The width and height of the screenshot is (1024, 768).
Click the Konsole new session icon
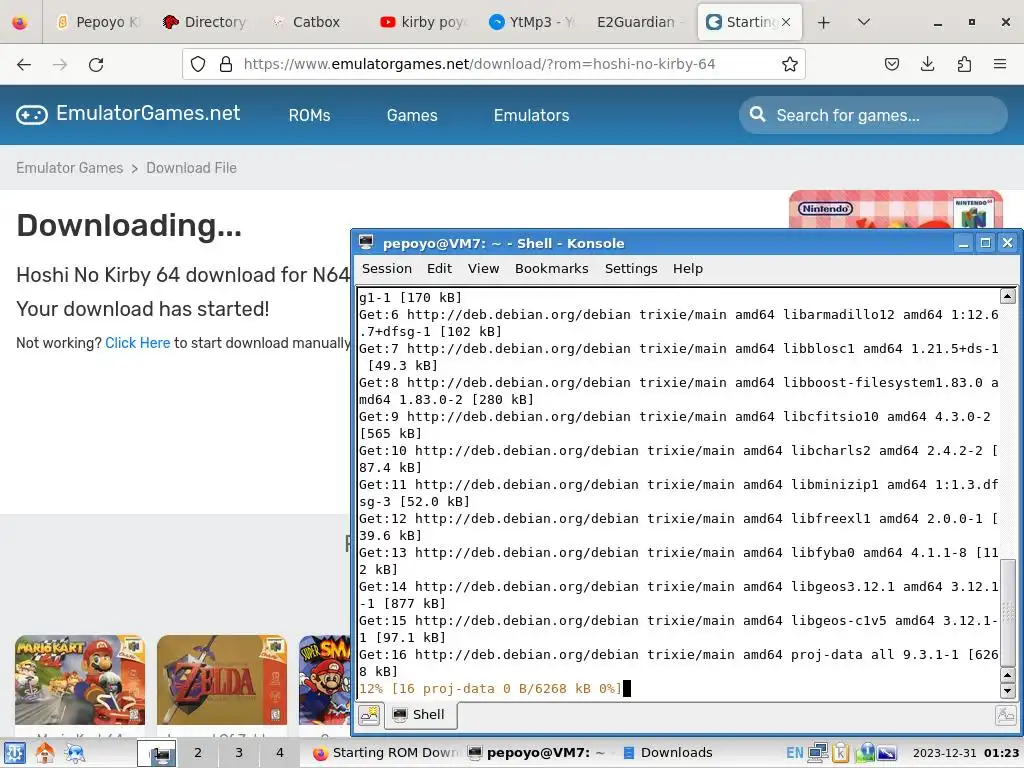(x=369, y=715)
